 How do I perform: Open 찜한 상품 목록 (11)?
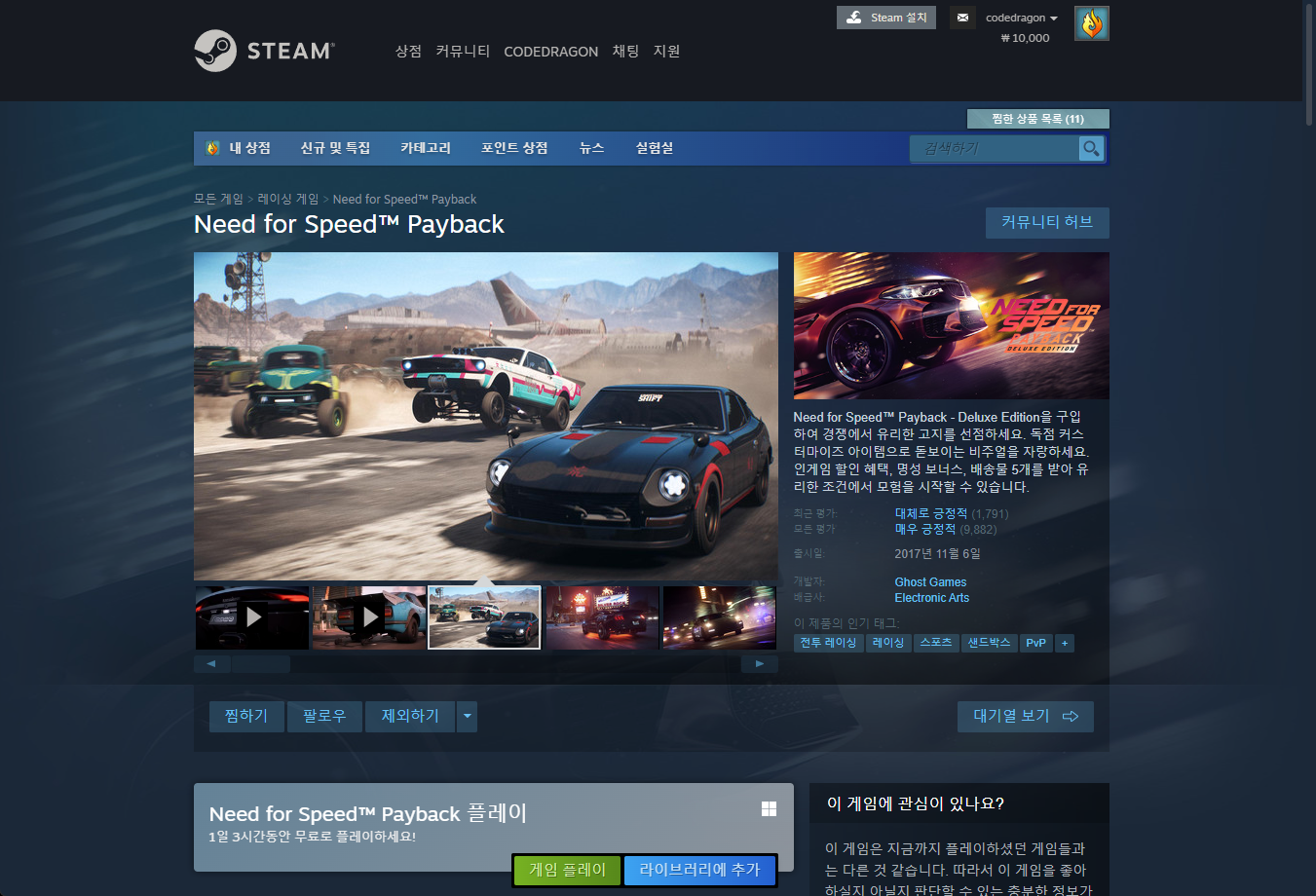pyautogui.click(x=1037, y=119)
